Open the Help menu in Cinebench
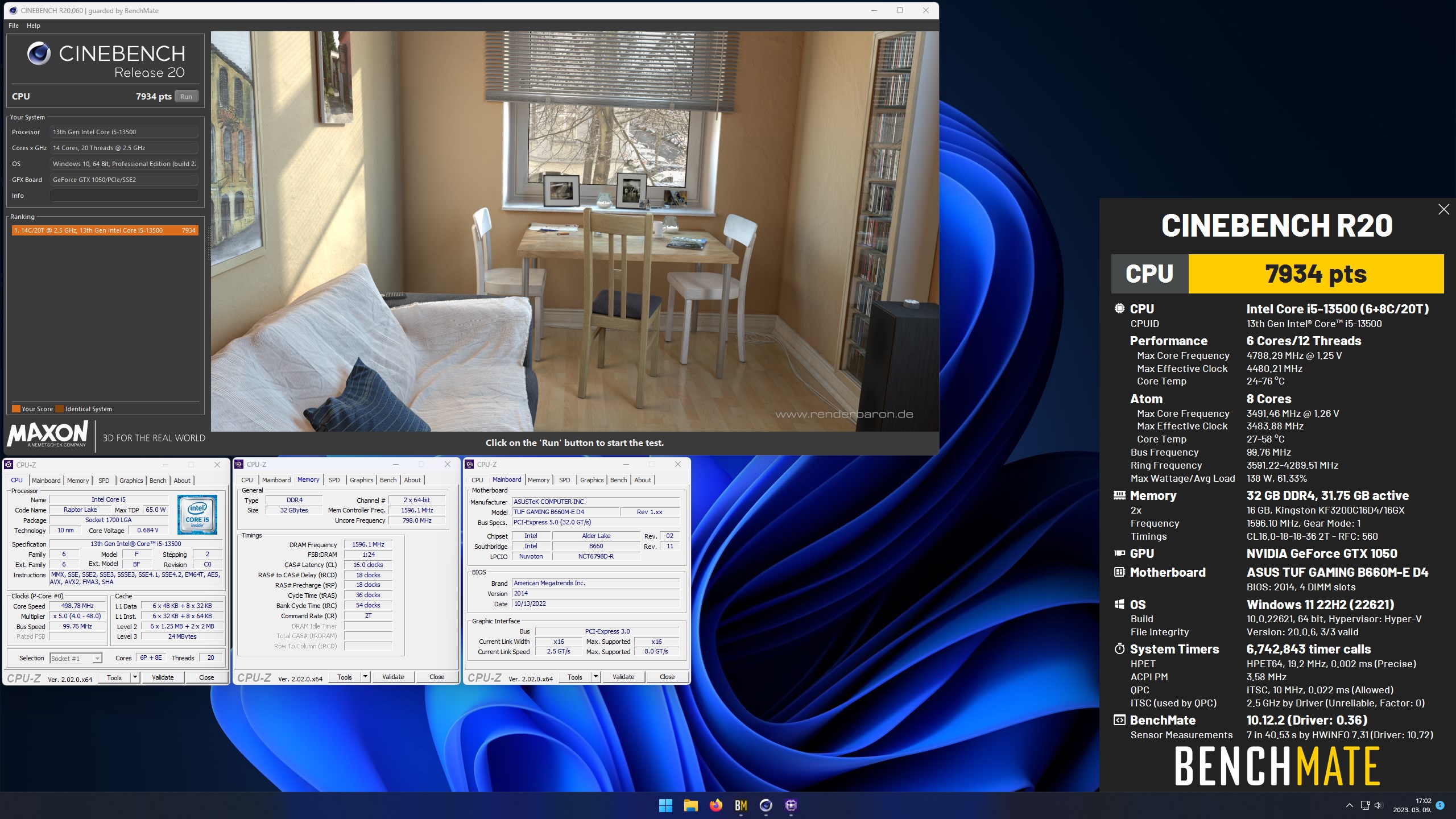This screenshot has width=1456, height=819. (34, 26)
